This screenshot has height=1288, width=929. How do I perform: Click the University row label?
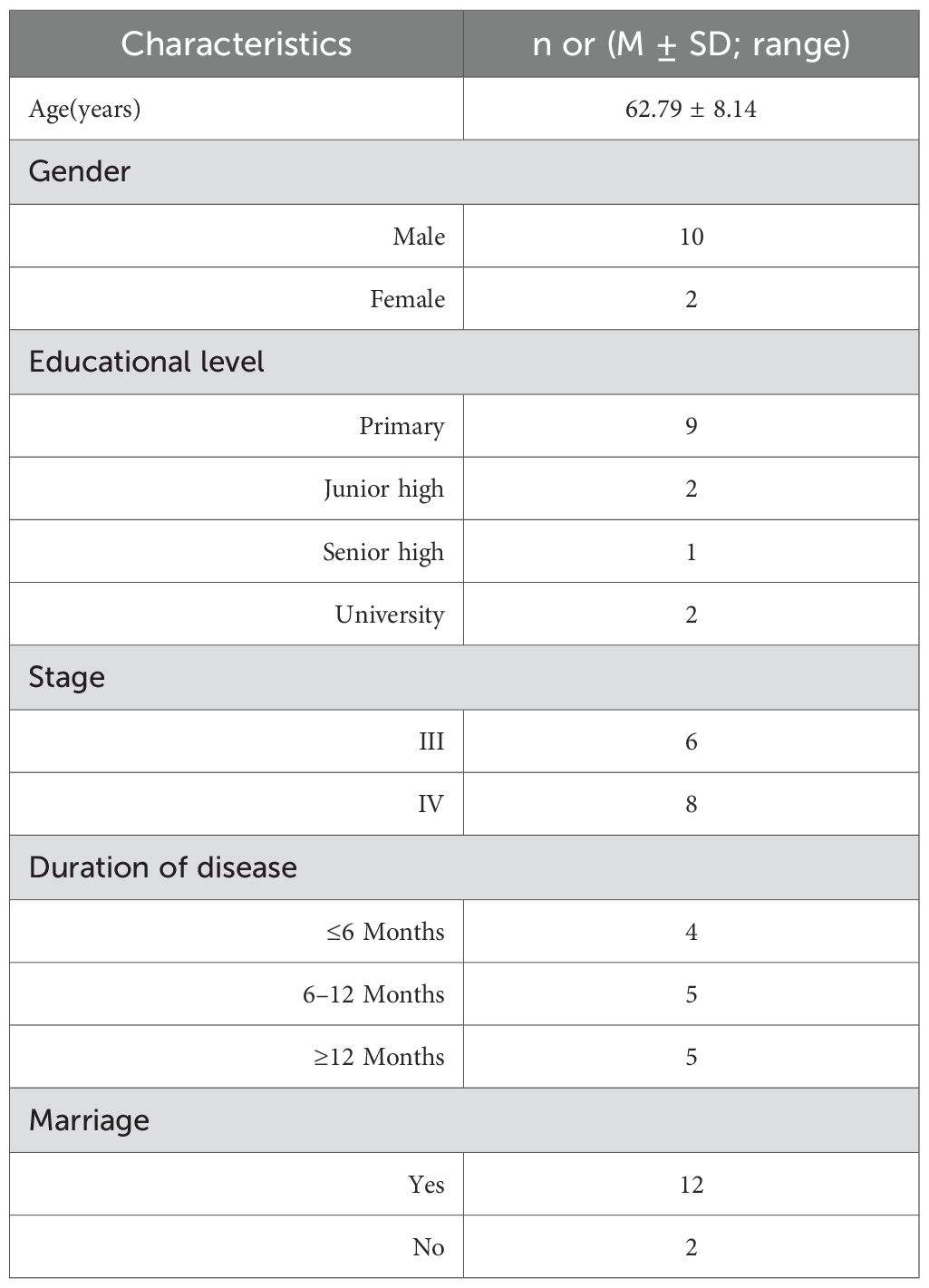390,615
